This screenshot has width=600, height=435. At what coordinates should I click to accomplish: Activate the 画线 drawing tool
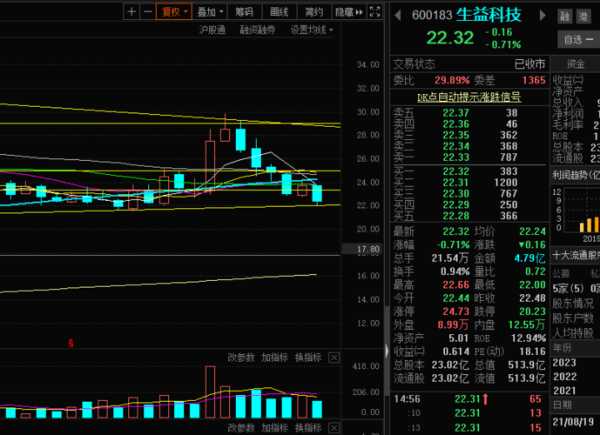[x=279, y=12]
